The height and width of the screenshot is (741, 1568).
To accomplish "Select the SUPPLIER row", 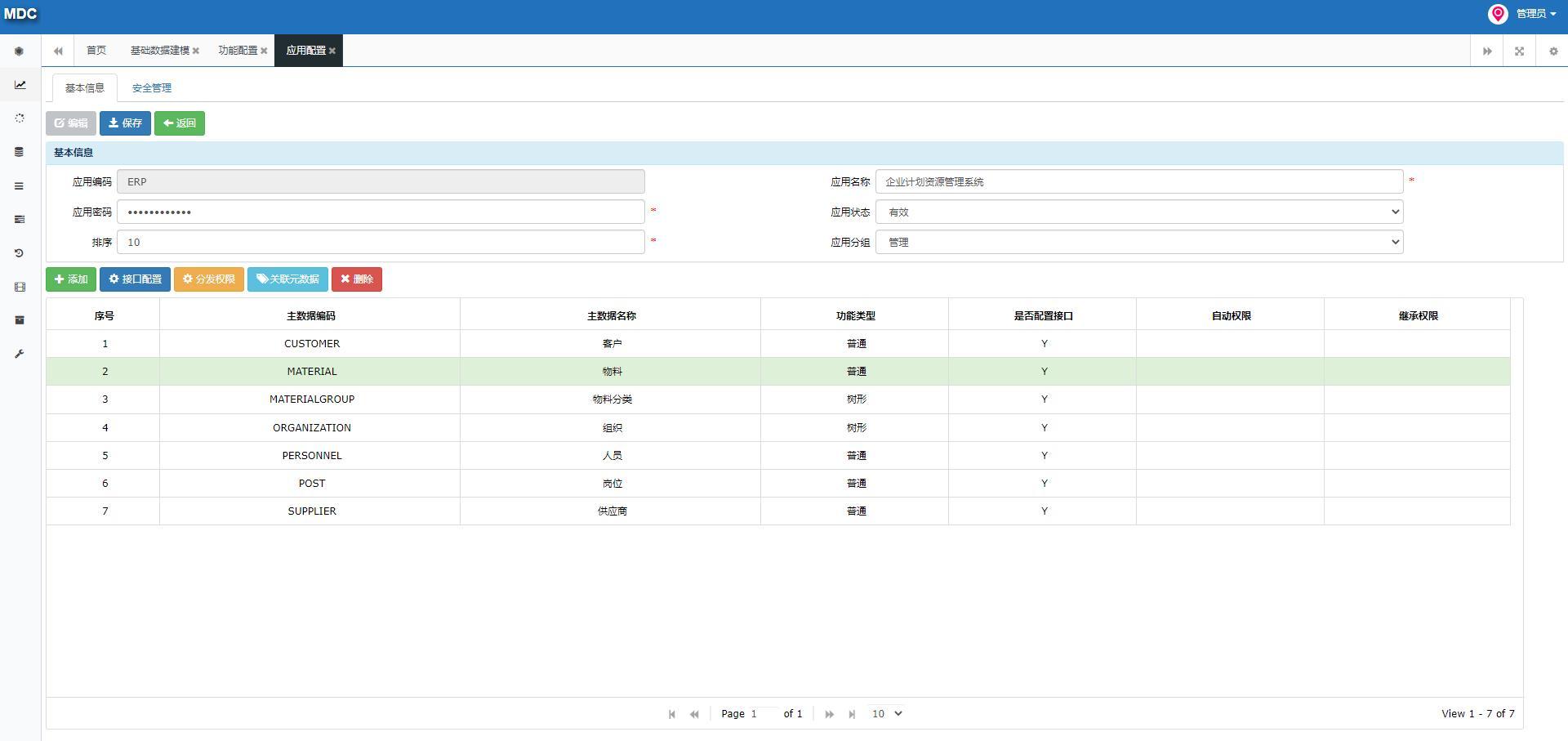I will (x=778, y=511).
